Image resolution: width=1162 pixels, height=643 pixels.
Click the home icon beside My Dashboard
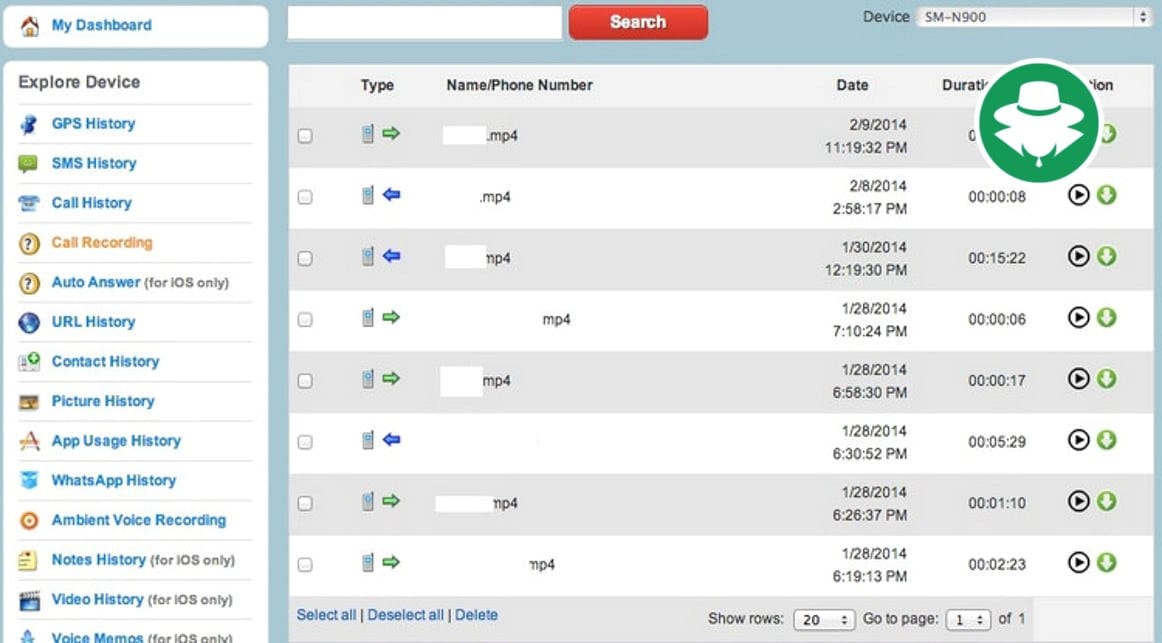point(30,26)
